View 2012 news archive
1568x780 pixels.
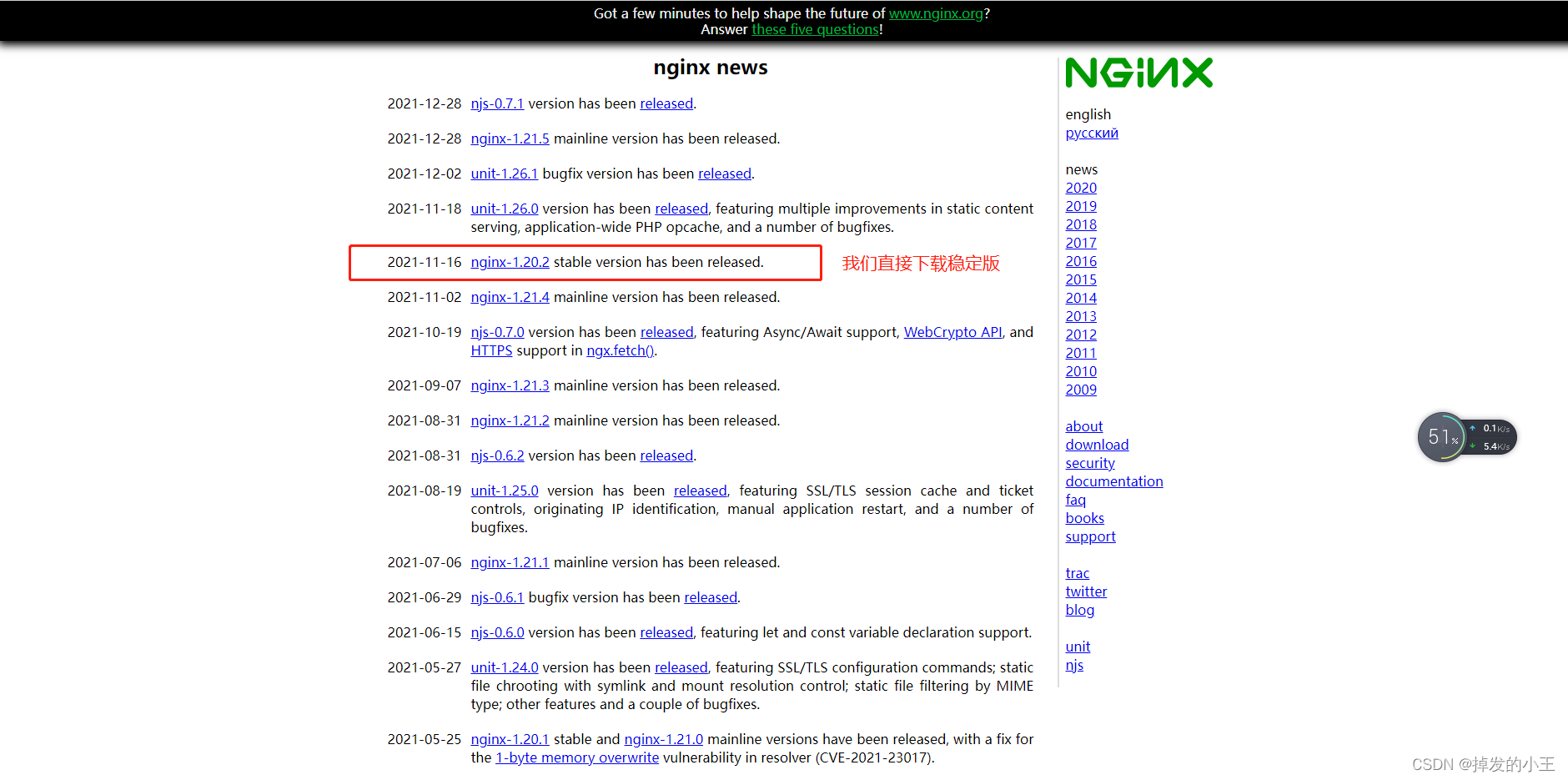click(1081, 335)
